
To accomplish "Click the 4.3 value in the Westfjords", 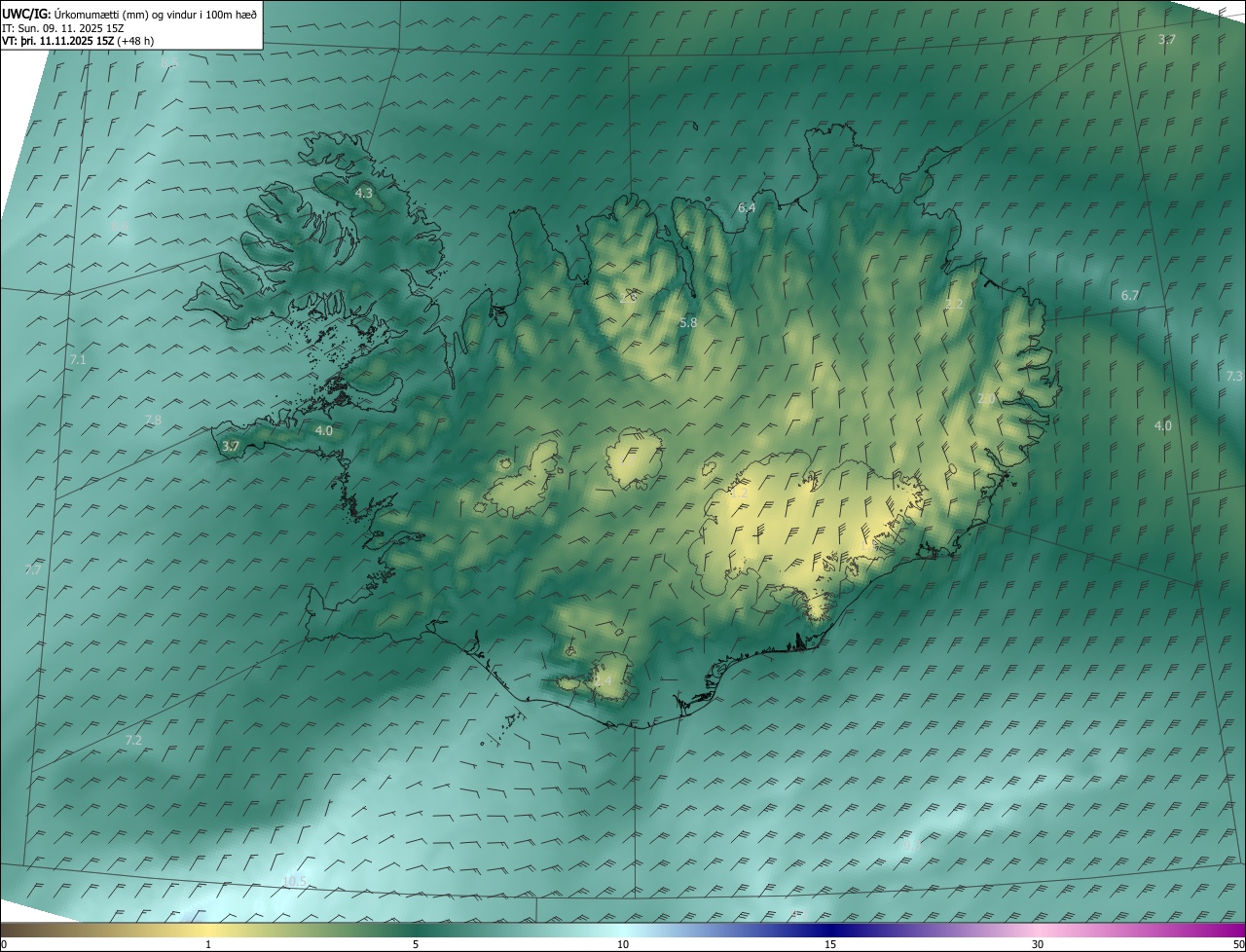I will pos(364,194).
